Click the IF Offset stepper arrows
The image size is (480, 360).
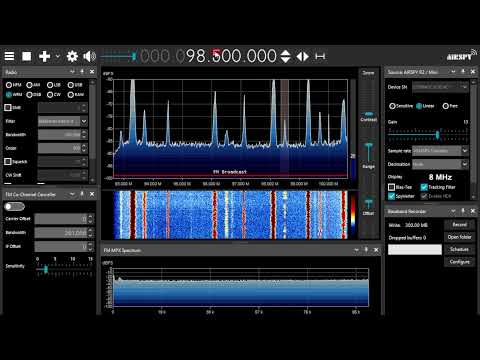coord(90,247)
